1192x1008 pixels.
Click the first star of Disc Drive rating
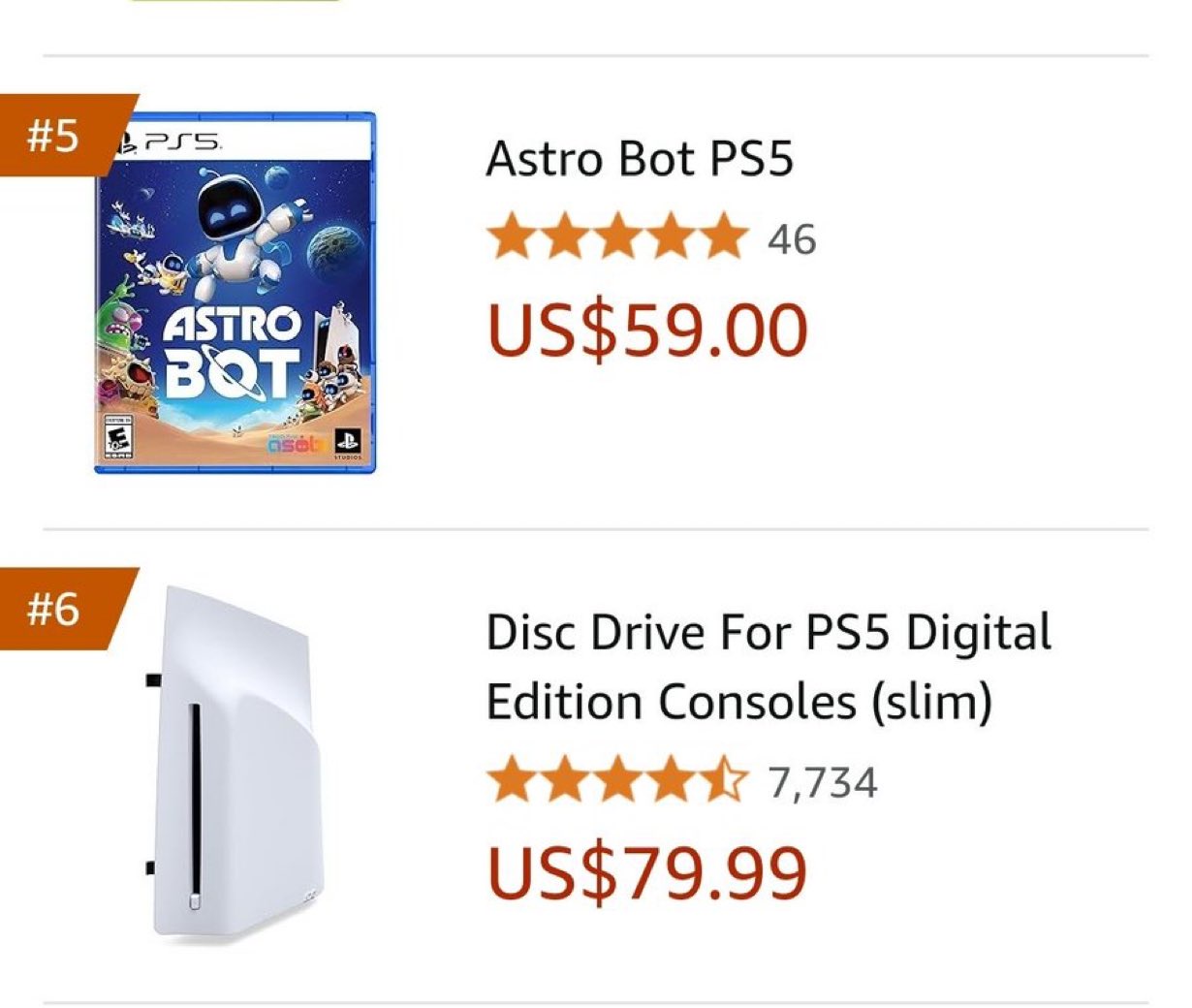[x=511, y=782]
